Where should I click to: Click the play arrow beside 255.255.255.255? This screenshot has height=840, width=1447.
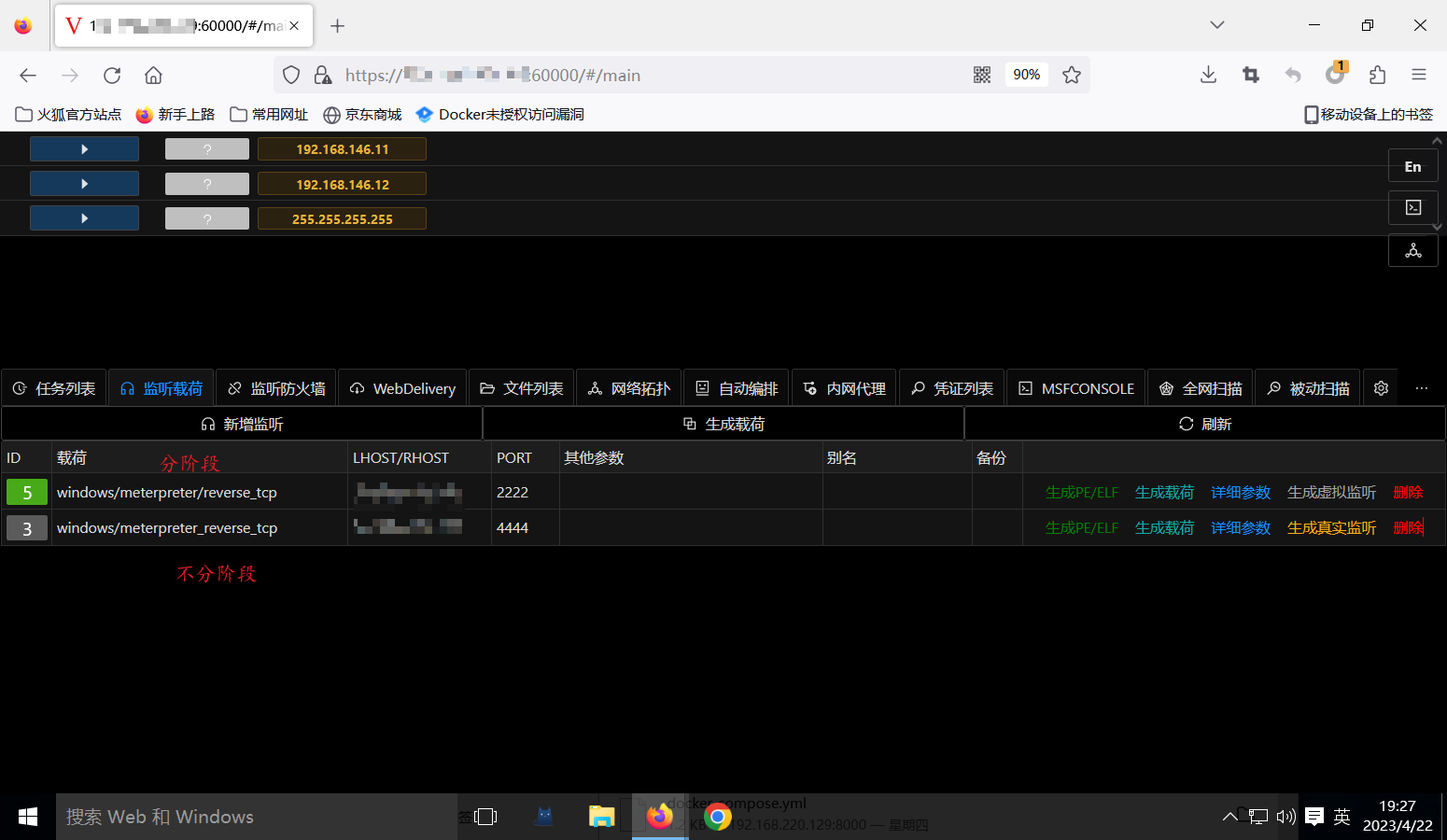pyautogui.click(x=84, y=217)
